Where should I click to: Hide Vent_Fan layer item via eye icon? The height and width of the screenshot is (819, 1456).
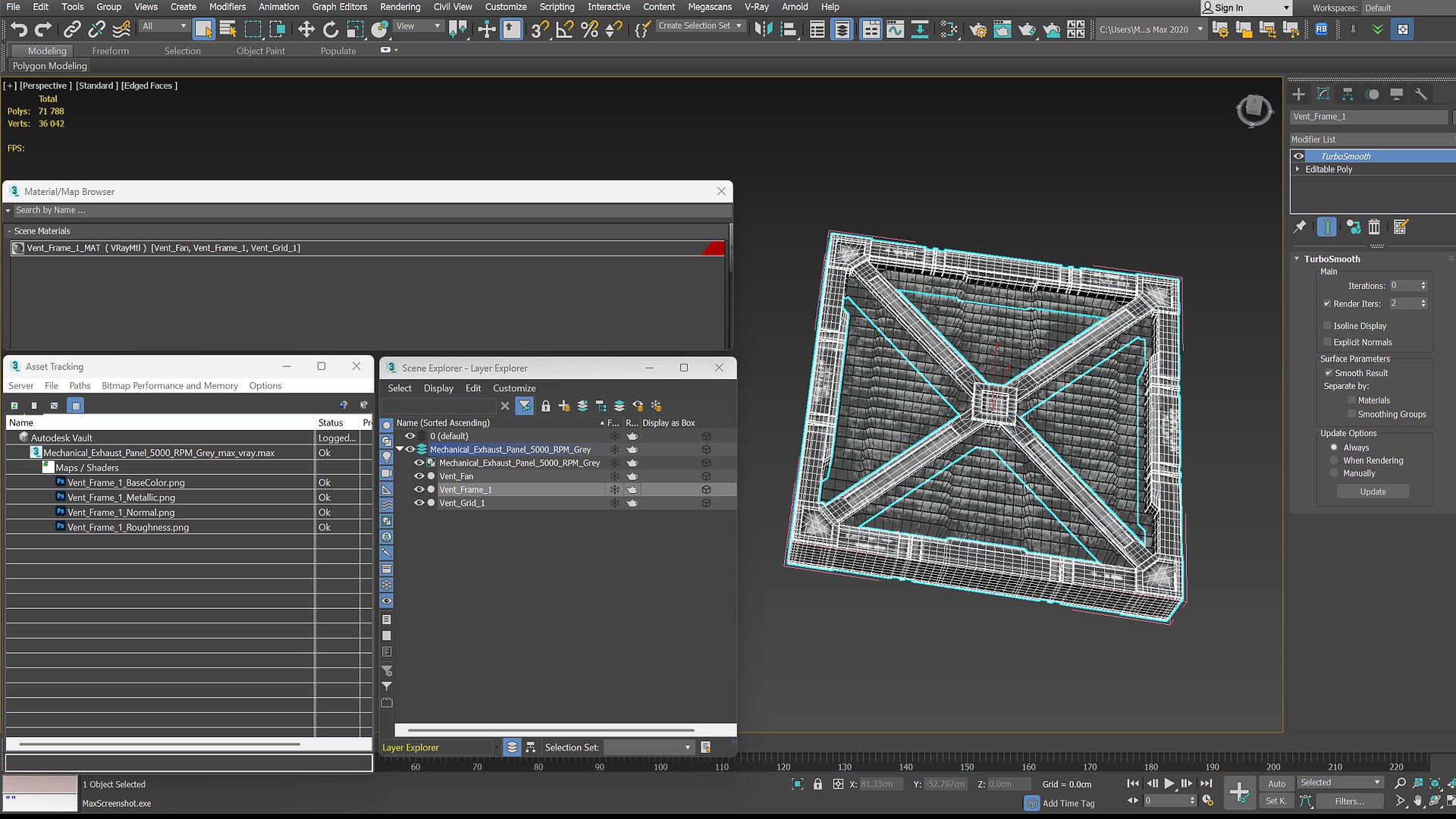point(419,476)
